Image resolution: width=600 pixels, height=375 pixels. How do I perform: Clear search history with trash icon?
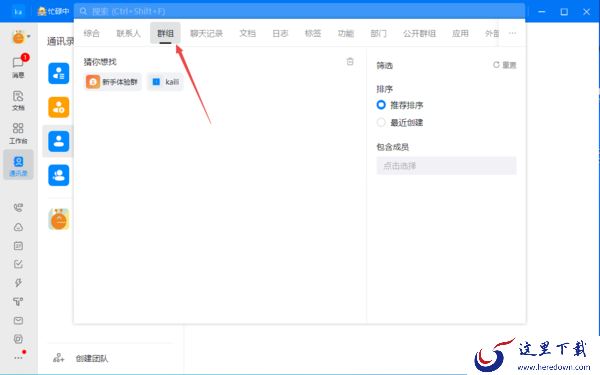350,62
